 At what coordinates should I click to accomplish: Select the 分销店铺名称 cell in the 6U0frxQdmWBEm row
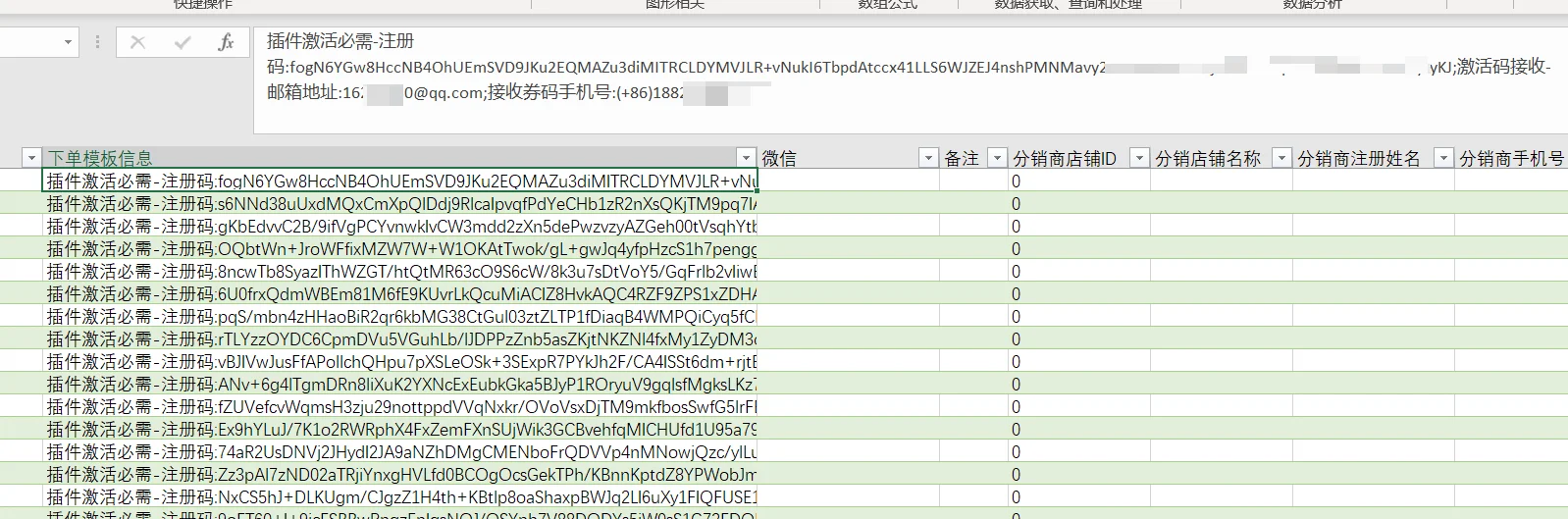click(x=1222, y=293)
